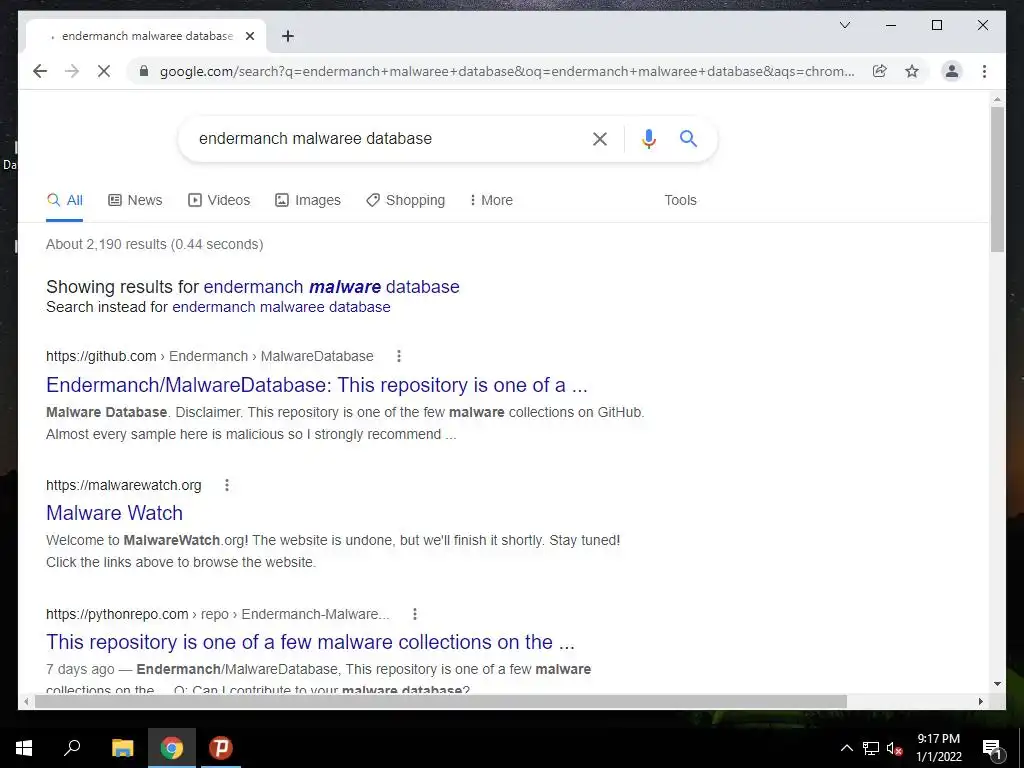Open Chrome three-dot menu
1024x768 pixels.
984,71
